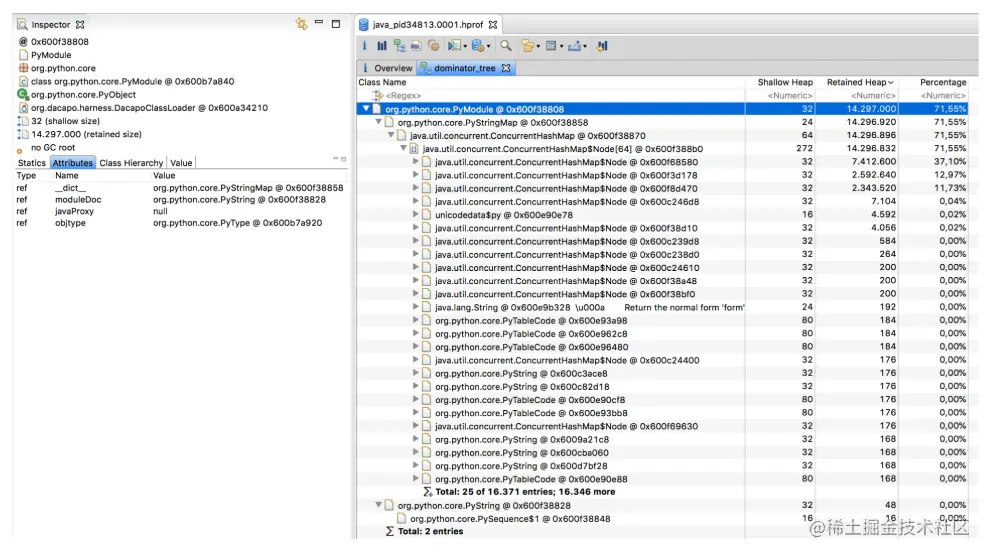
Task: Open the Overview info toolbar icon
Action: [364, 45]
